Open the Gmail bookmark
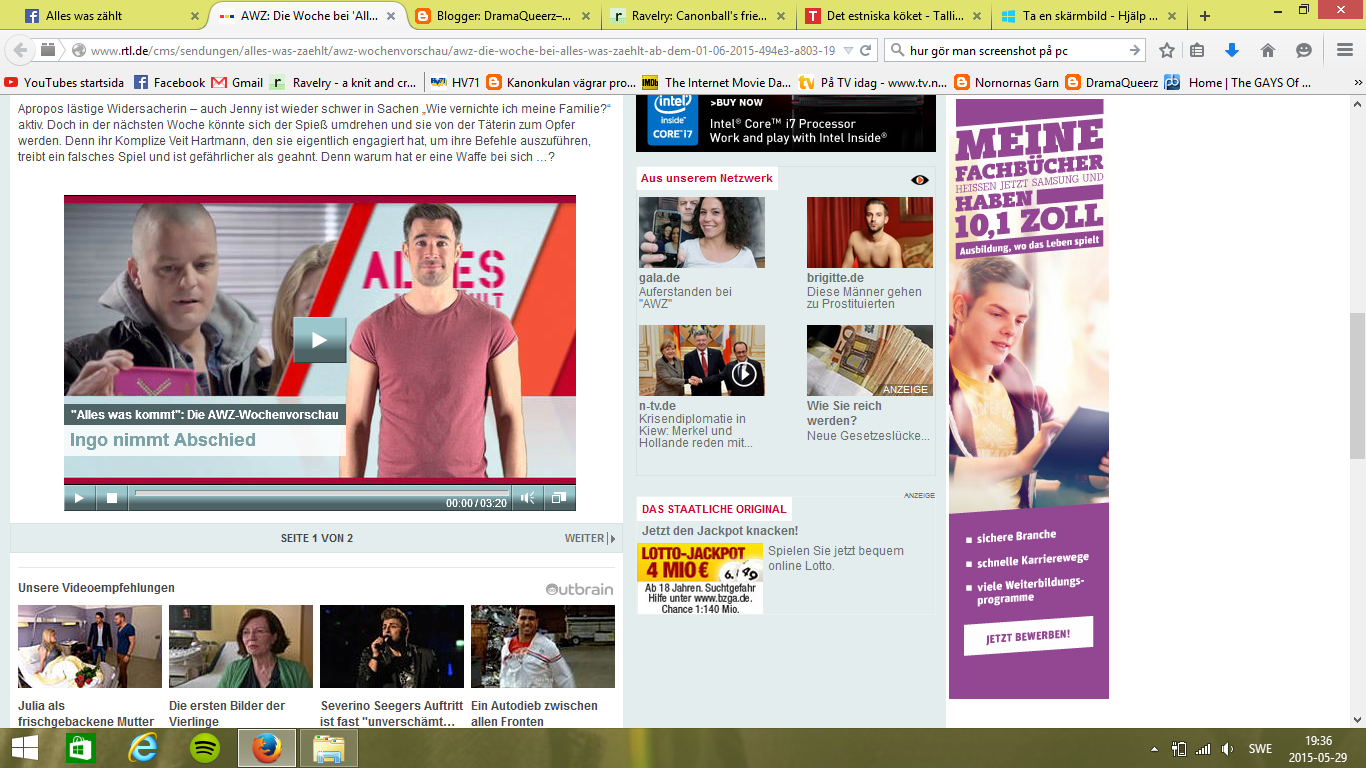 pyautogui.click(x=237, y=83)
